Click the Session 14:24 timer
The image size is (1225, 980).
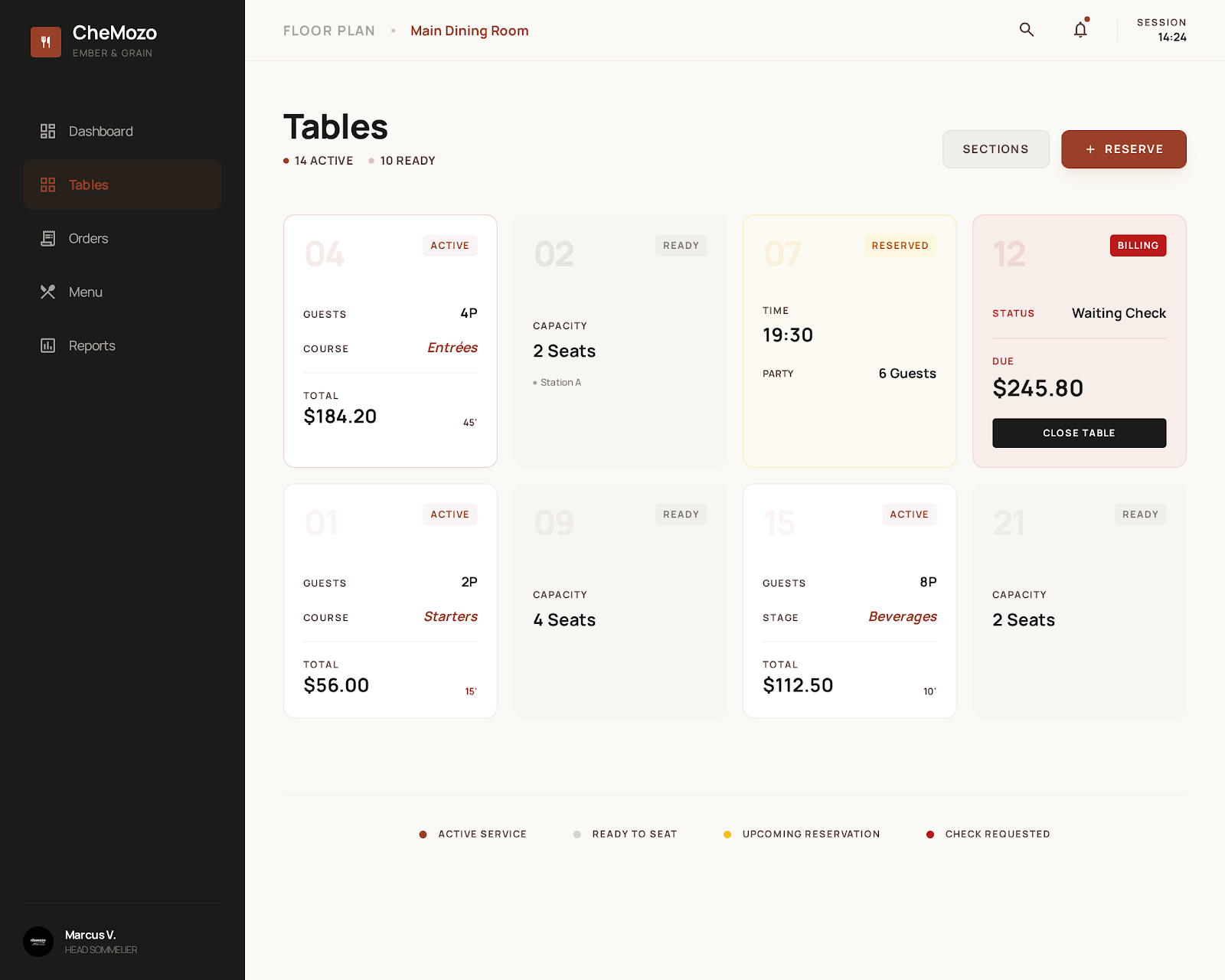pos(1161,30)
